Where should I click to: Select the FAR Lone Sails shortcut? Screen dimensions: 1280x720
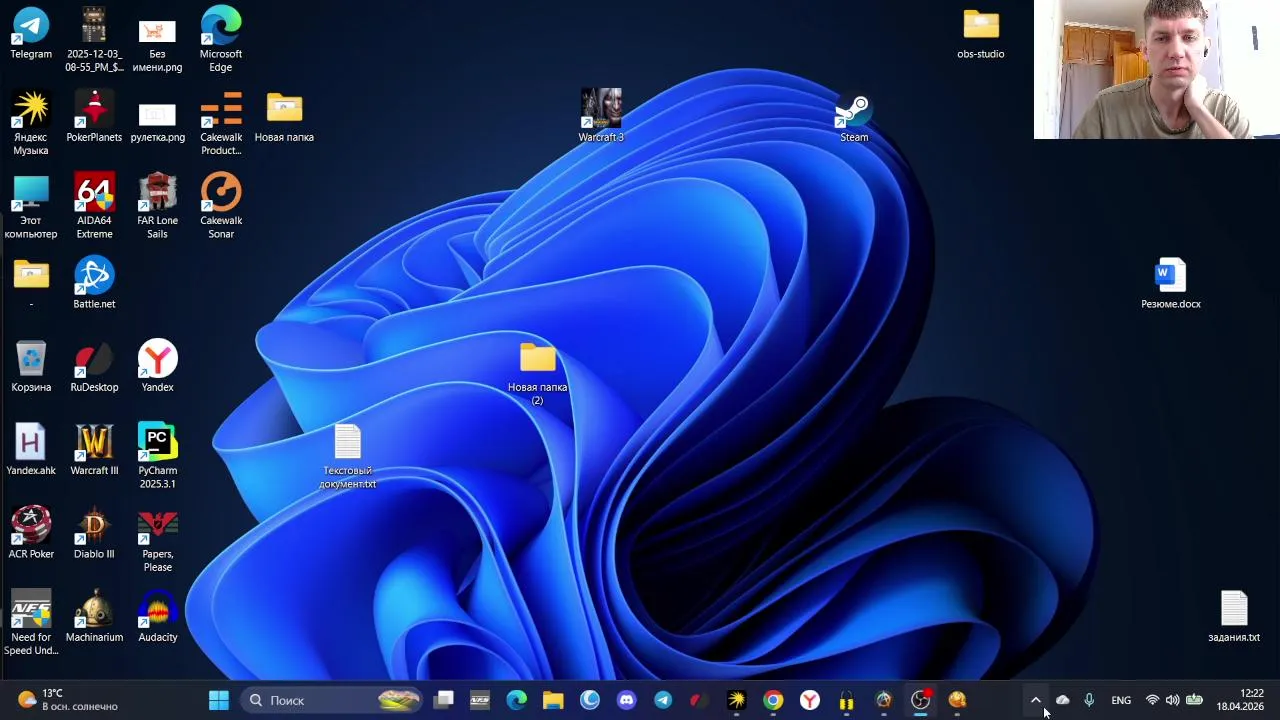pyautogui.click(x=157, y=207)
